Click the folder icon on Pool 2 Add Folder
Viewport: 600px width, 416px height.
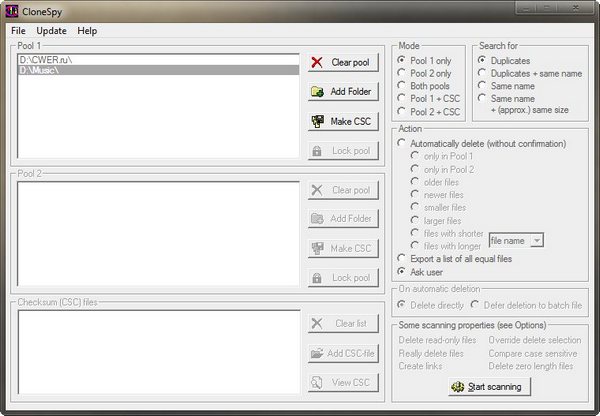click(x=317, y=219)
